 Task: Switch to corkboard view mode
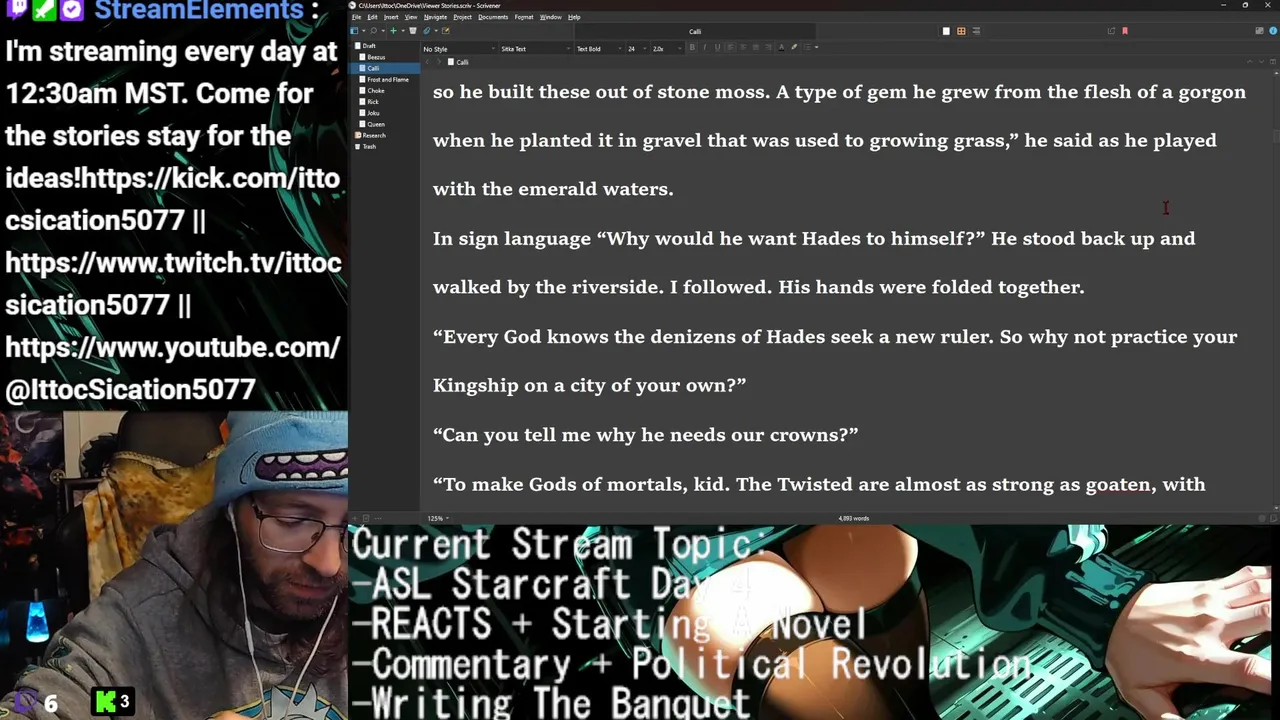(961, 31)
